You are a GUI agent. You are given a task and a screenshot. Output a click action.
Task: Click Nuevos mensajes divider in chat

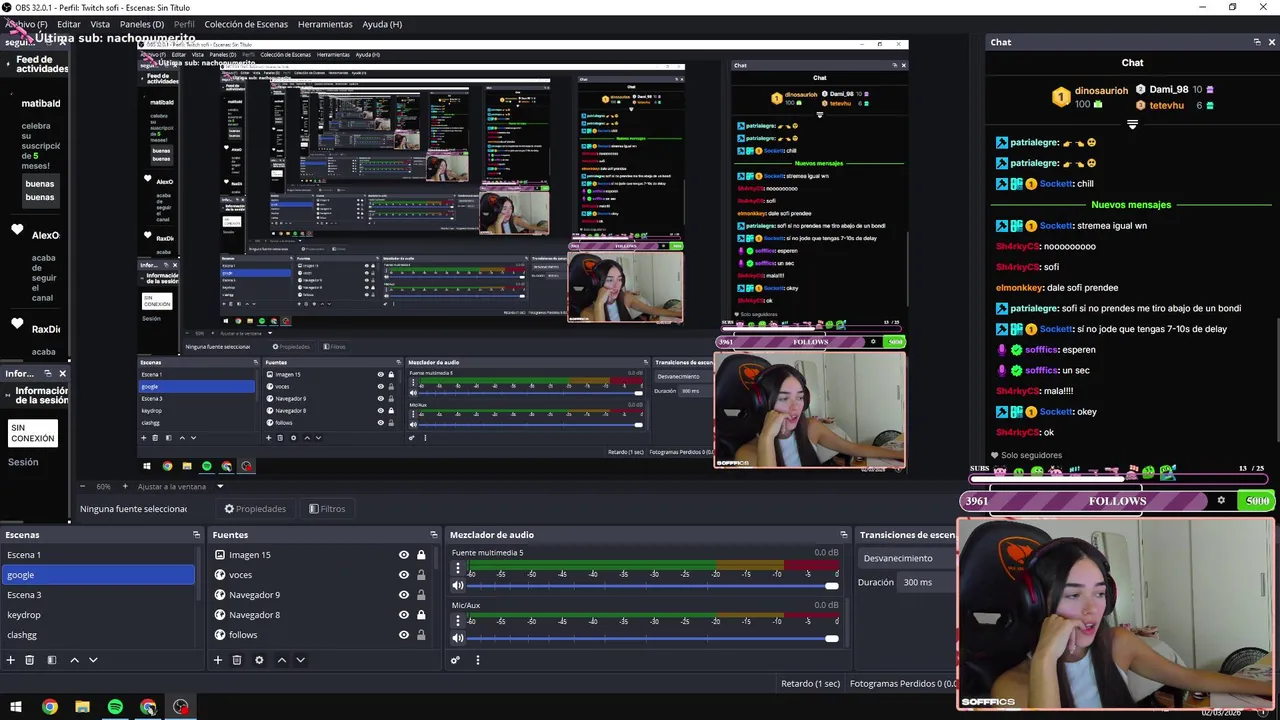(1131, 205)
